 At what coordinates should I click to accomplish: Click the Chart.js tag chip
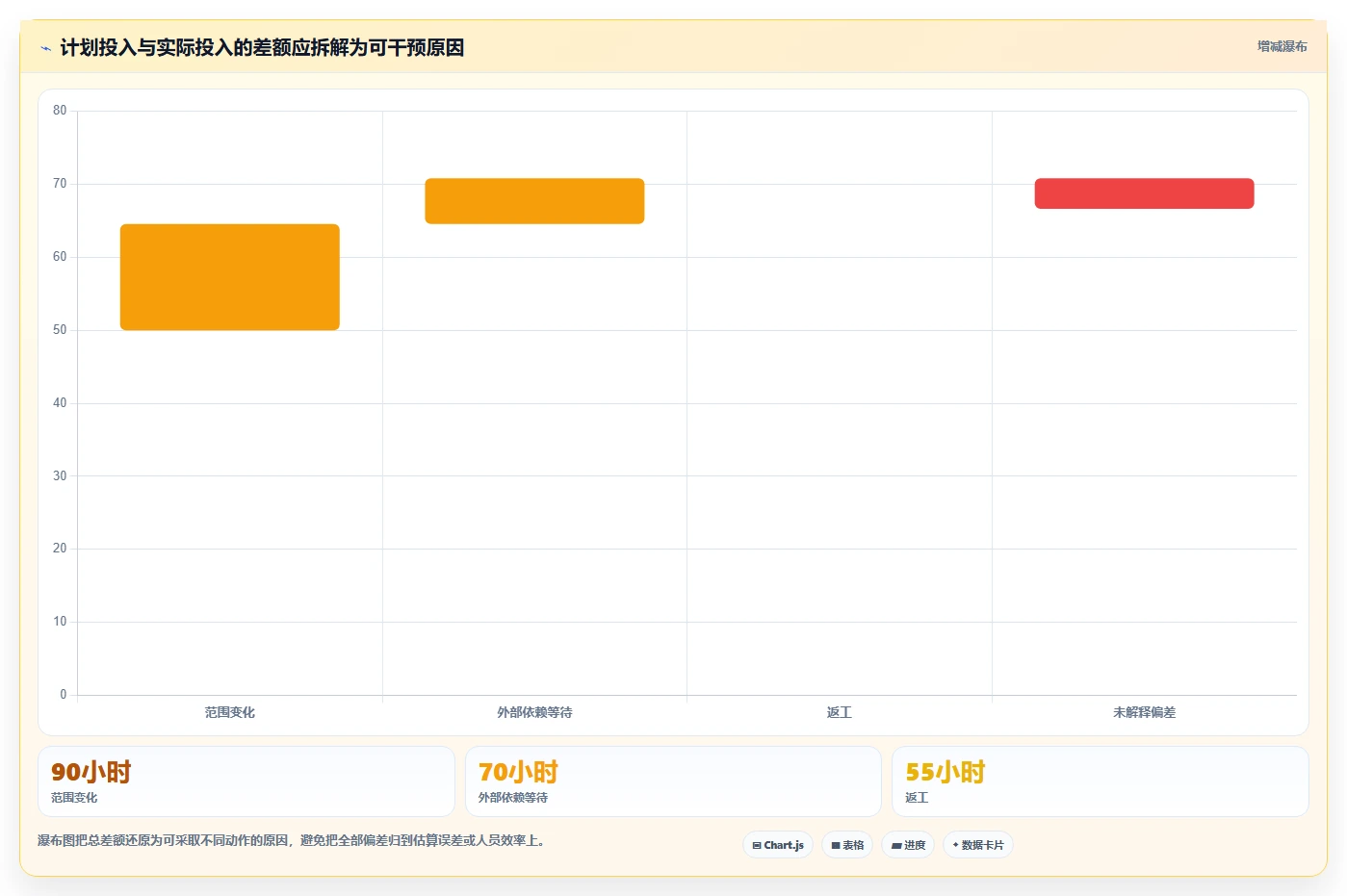tap(778, 845)
